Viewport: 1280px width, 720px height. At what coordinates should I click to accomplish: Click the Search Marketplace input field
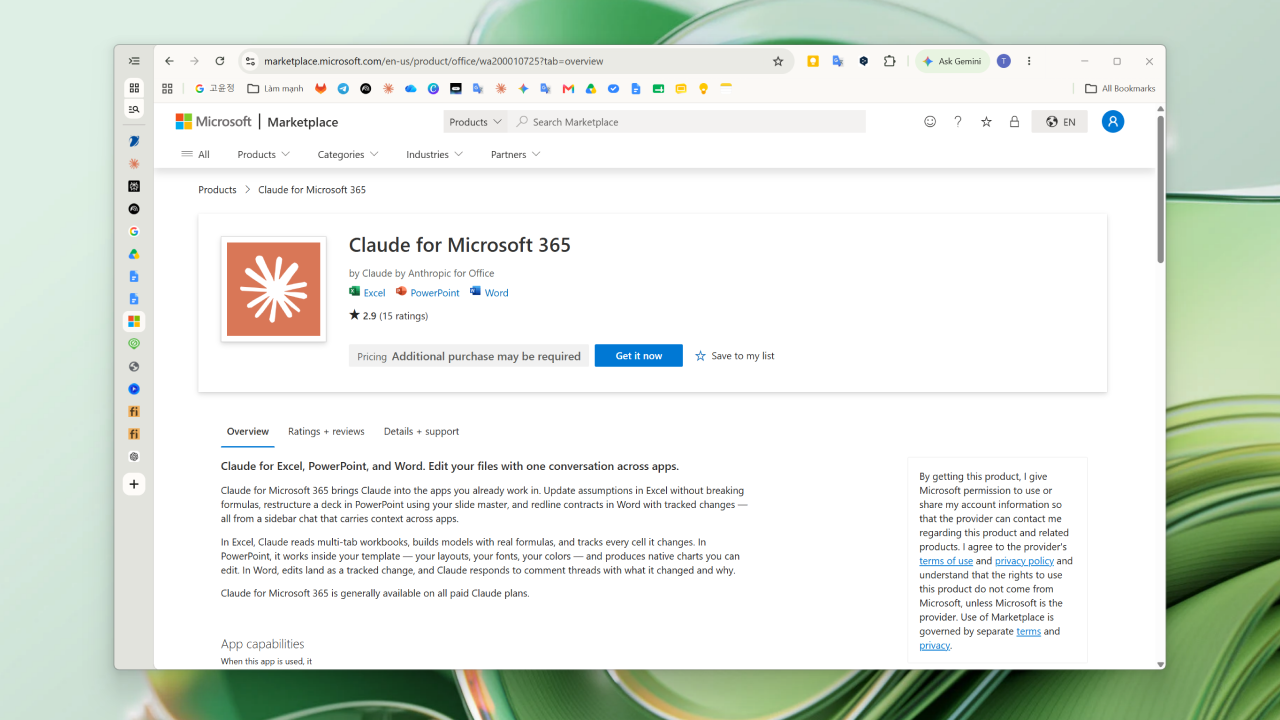point(690,122)
